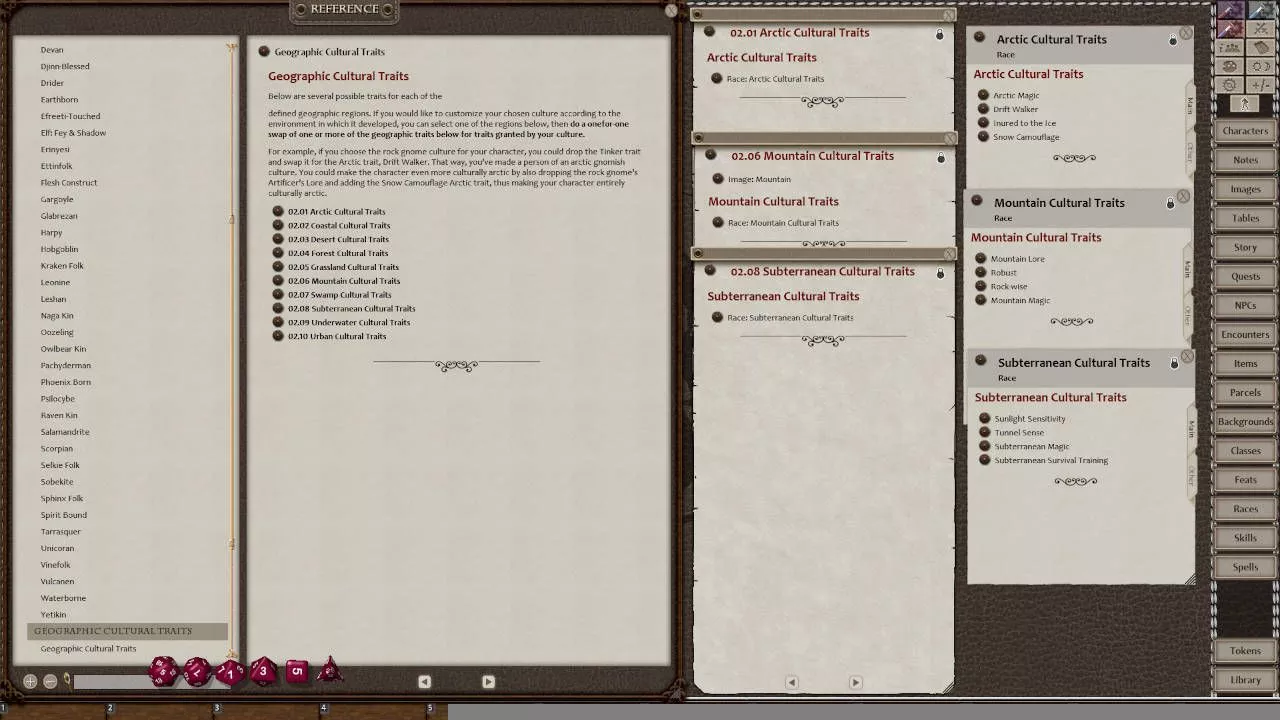Open the Story sidebar button

click(1245, 247)
